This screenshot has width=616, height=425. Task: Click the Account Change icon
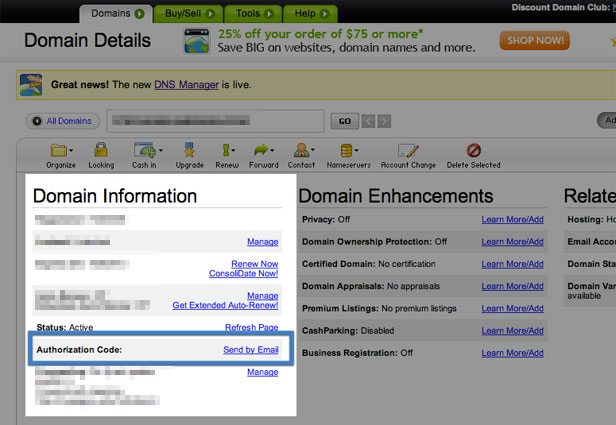[x=409, y=151]
